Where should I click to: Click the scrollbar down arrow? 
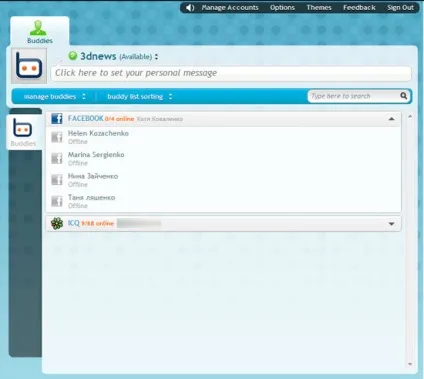pos(410,364)
